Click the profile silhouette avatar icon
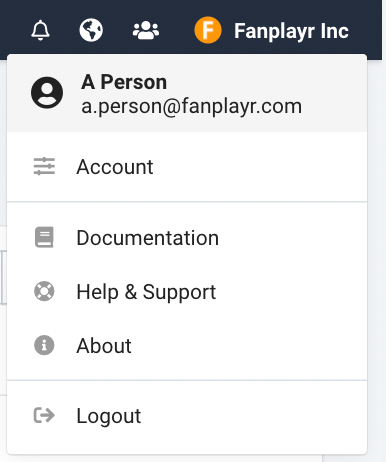This screenshot has height=462, width=386. coord(47,93)
